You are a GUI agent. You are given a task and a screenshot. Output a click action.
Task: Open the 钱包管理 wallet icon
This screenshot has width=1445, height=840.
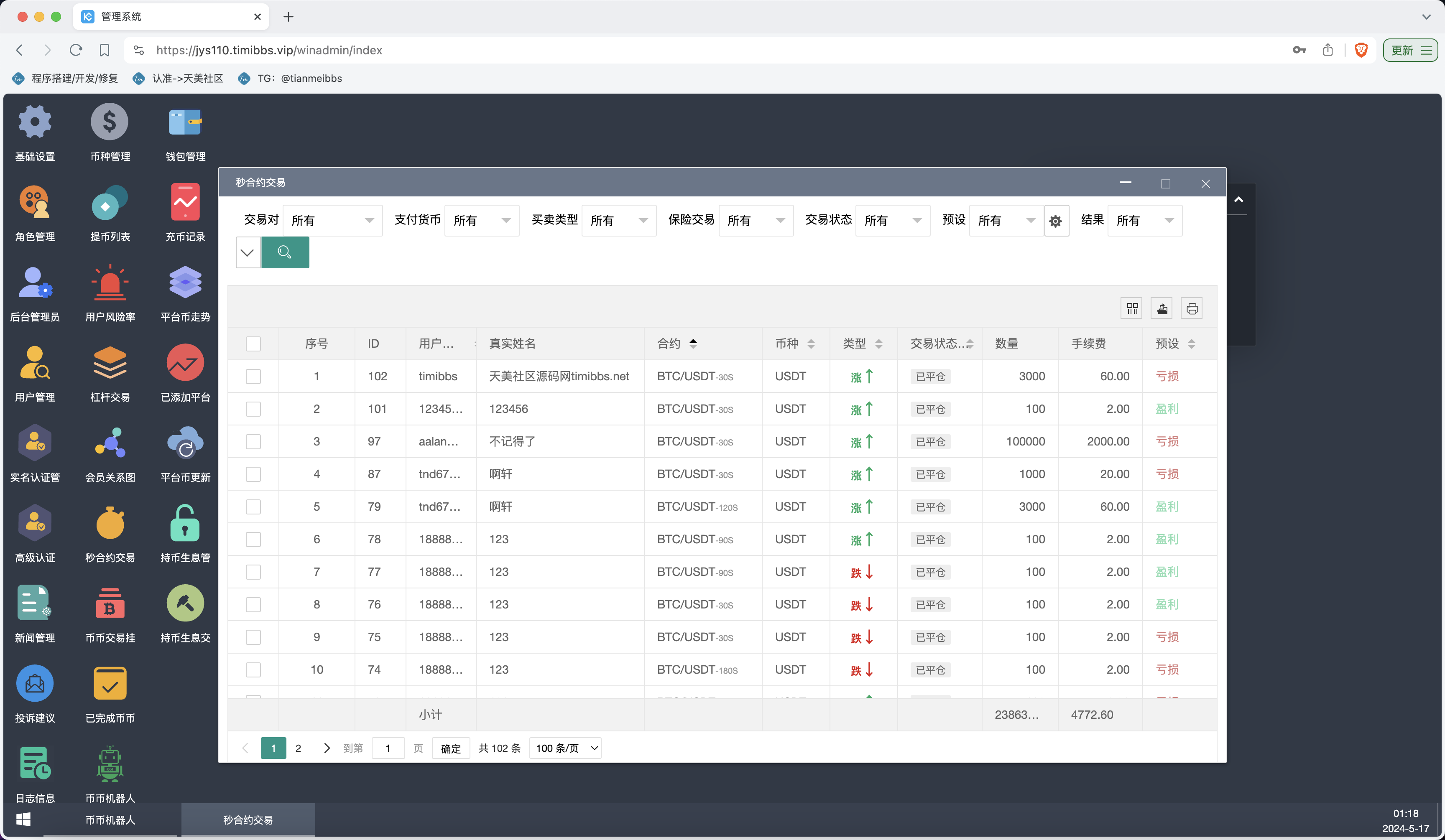(185, 122)
